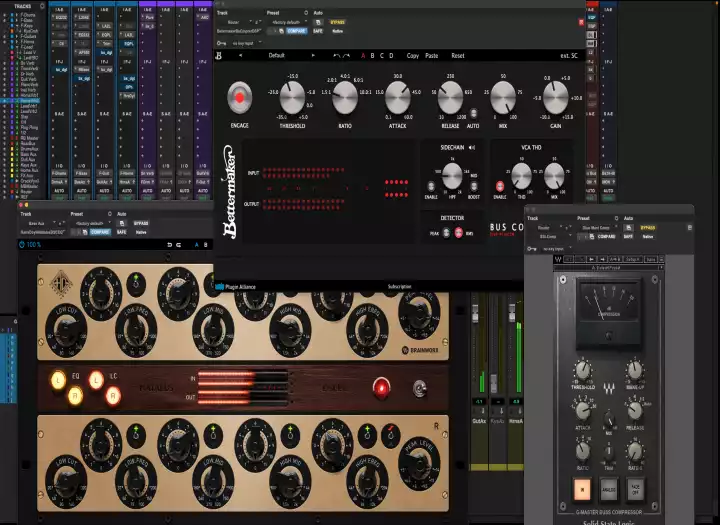Image resolution: width=720 pixels, height=525 pixels.
Task: Switch to preset slot D
Action: [x=391, y=56]
